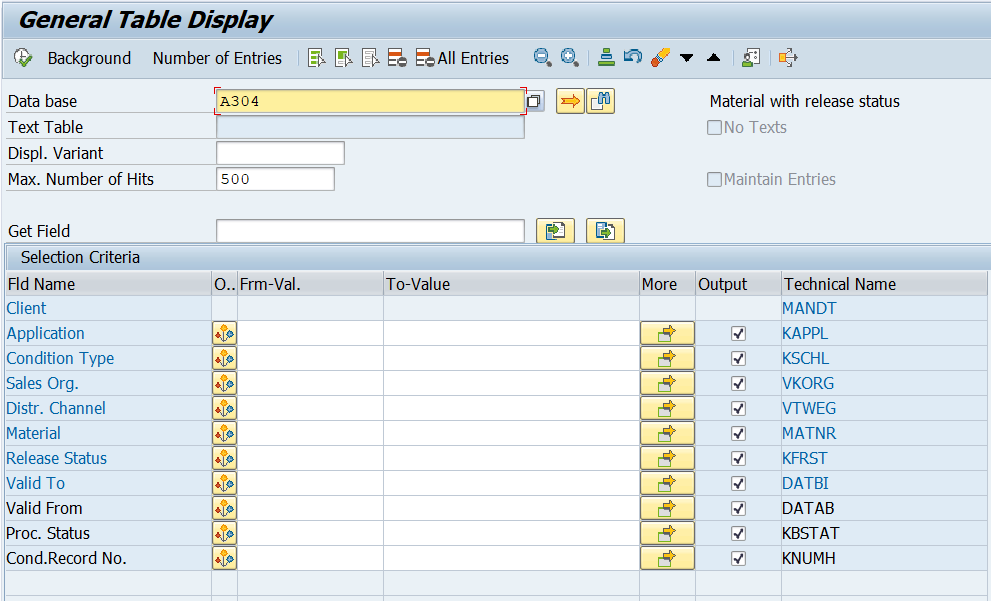Open selection option icon for Valid To
This screenshot has width=991, height=601.
tap(224, 483)
